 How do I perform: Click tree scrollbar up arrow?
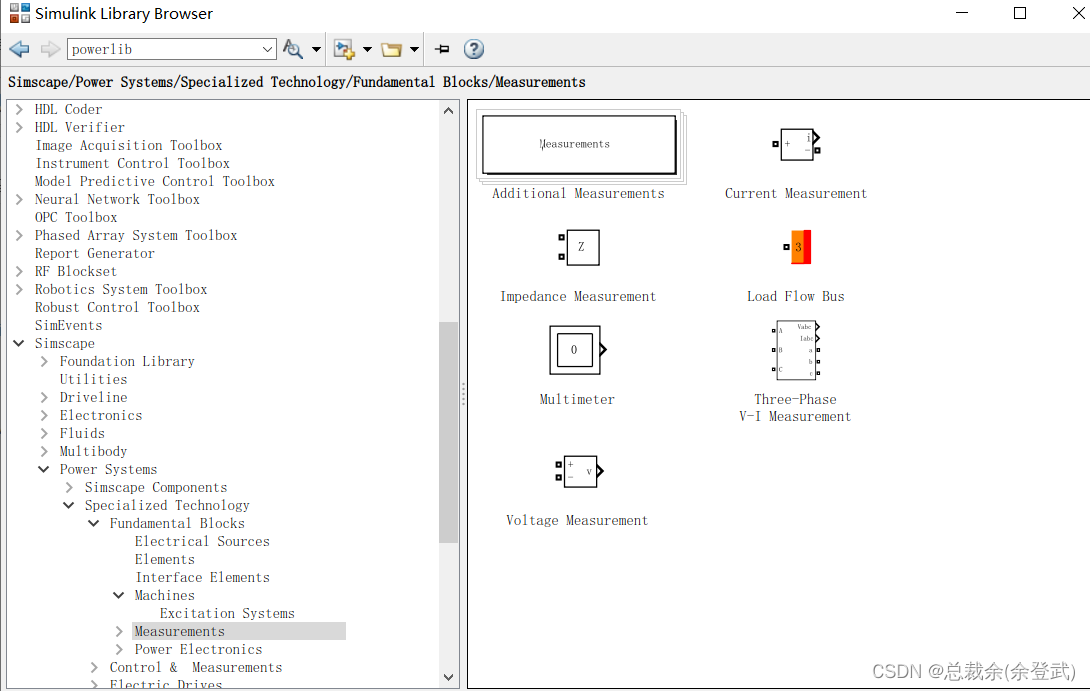[x=448, y=110]
